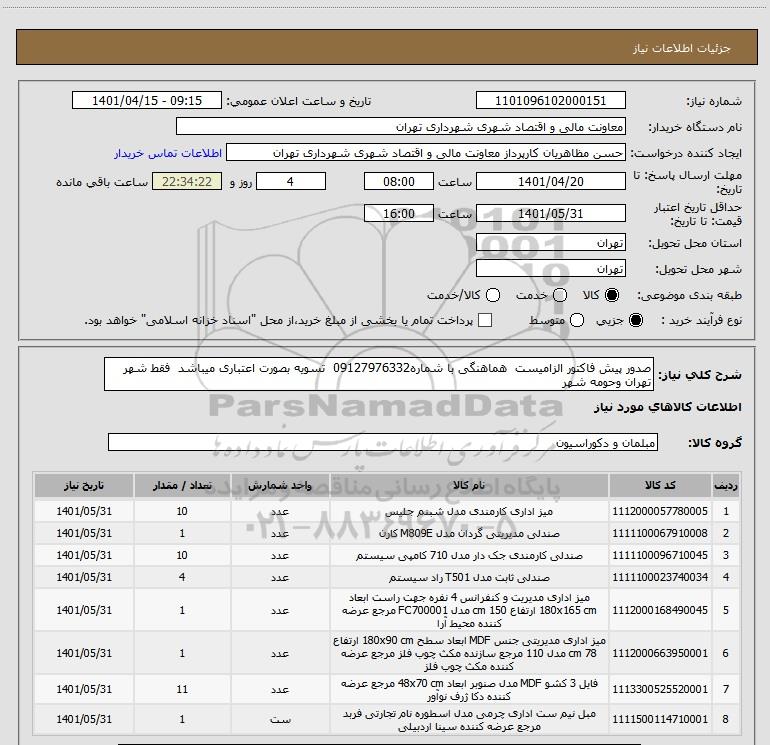Click the جزئیات اطلاعات نیاز header bar
Image resolution: width=770 pixels, height=745 pixels.
pos(386,47)
